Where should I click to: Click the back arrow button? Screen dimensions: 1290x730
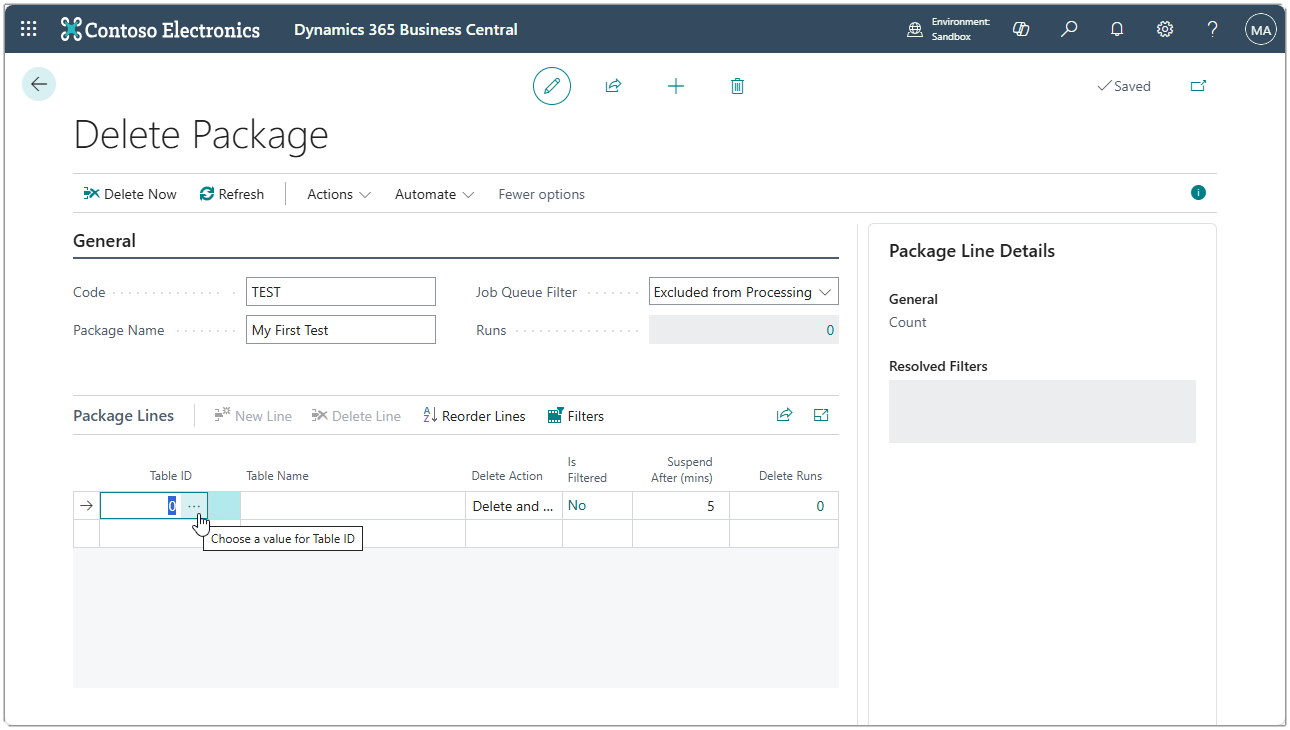pyautogui.click(x=39, y=85)
